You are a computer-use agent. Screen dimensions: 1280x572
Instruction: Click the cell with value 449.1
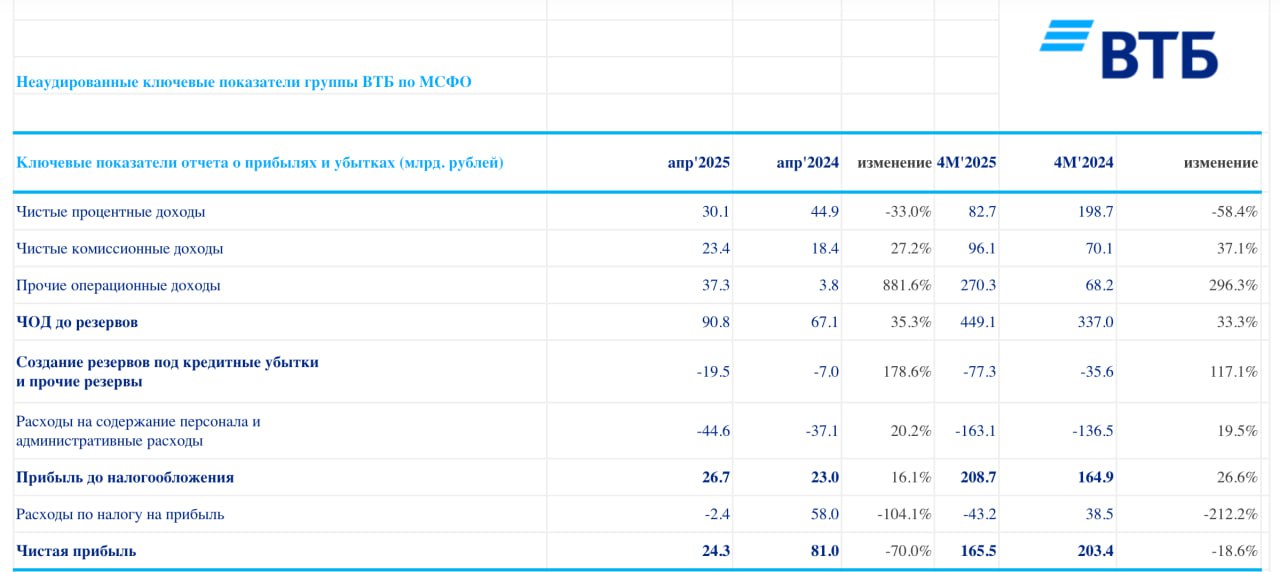click(978, 322)
